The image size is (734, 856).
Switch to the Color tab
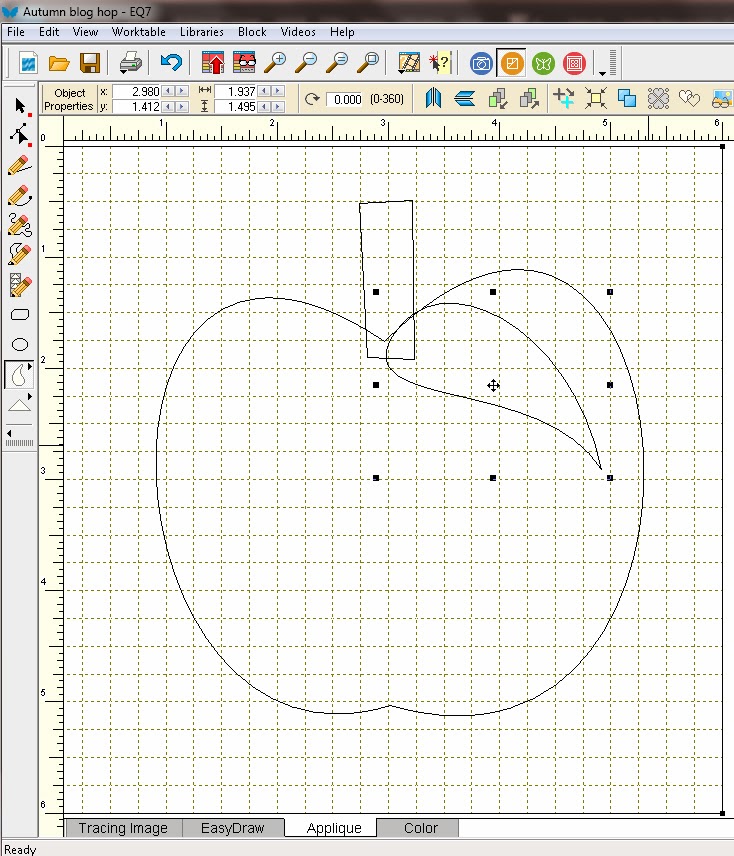[420, 828]
